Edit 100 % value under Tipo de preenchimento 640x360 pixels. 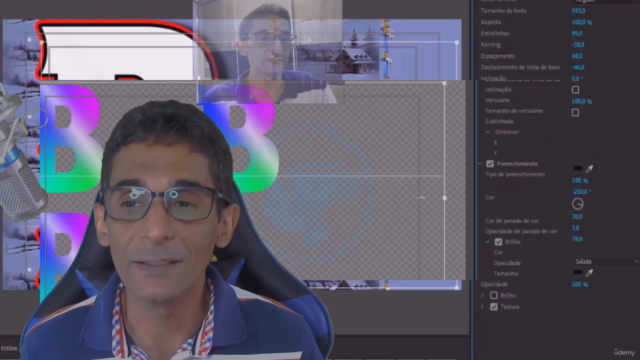(x=580, y=180)
